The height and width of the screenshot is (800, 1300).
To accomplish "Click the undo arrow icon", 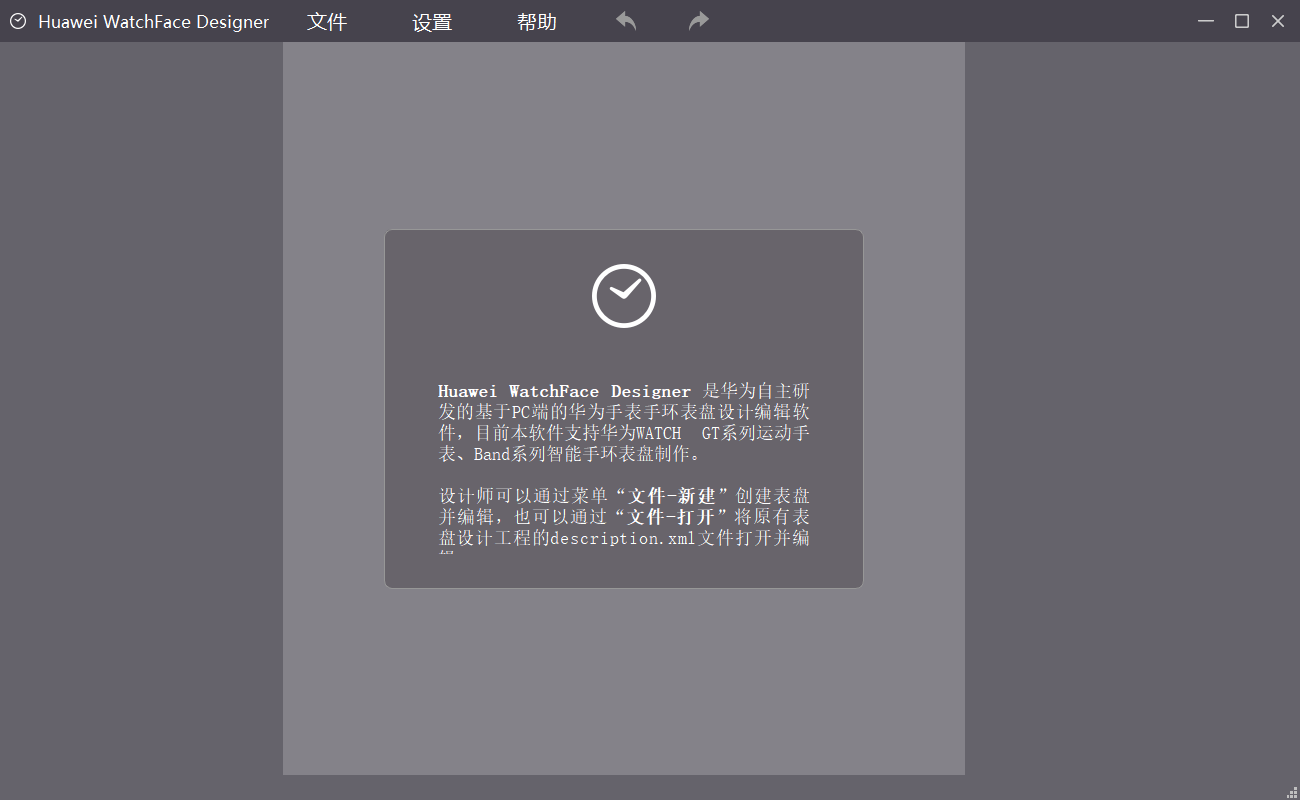I will [x=626, y=21].
